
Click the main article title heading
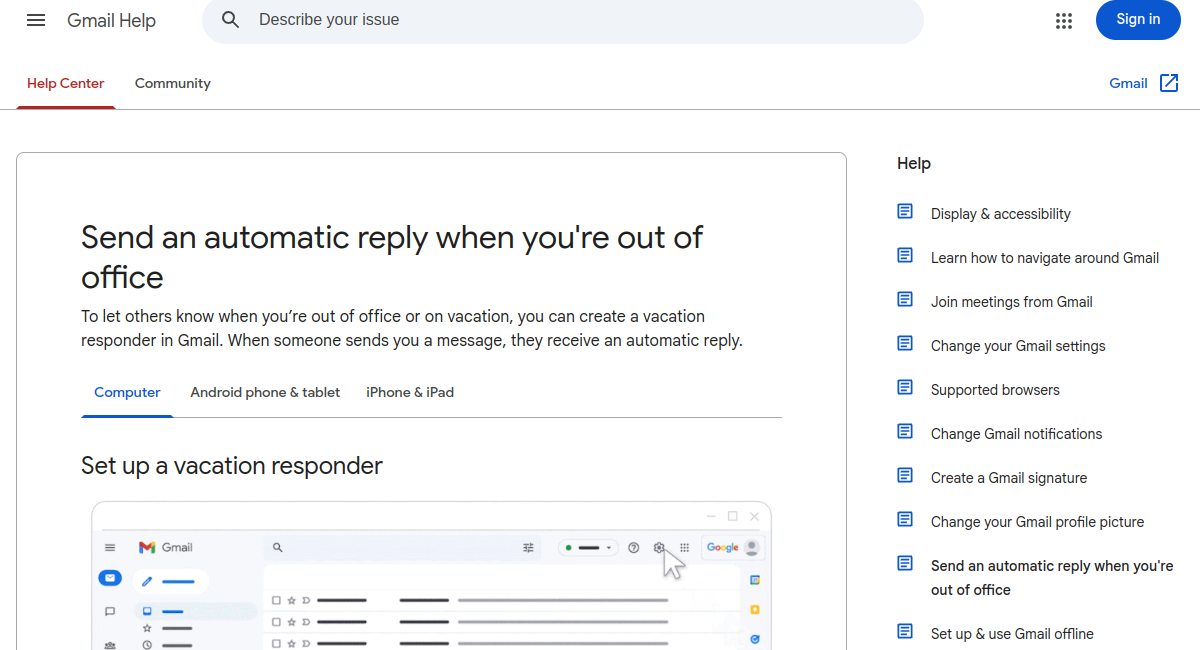click(x=392, y=257)
